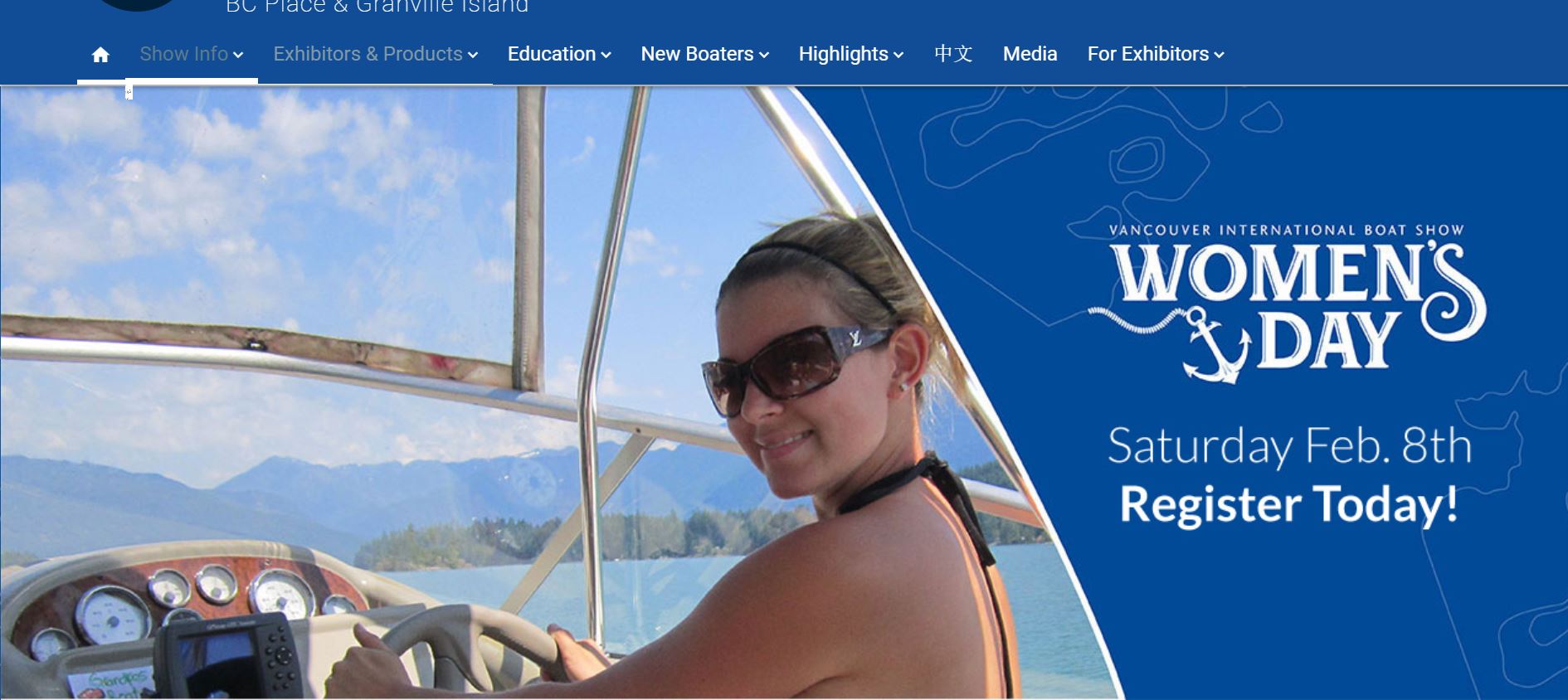Expand the Exhibitors & Products chevron arrow
The image size is (1568, 700).
click(473, 56)
